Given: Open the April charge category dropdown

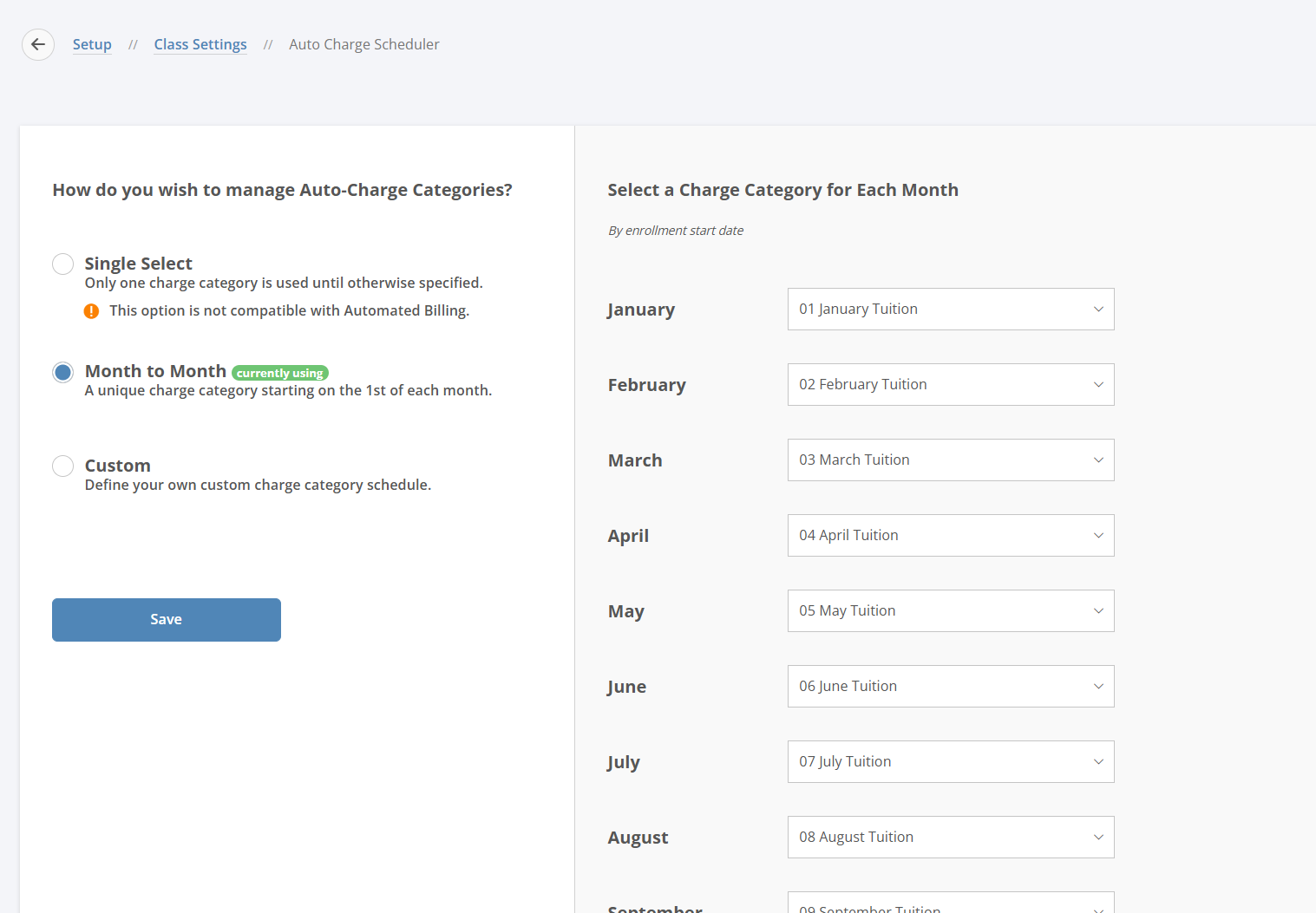Looking at the screenshot, I should coord(951,536).
